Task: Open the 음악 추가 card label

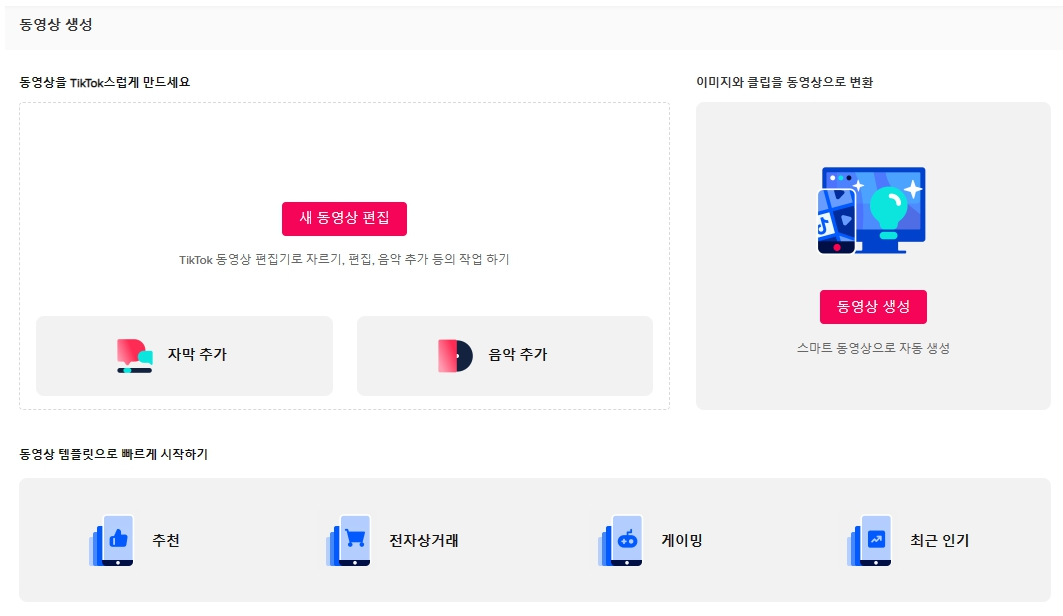Action: pyautogui.click(x=518, y=354)
